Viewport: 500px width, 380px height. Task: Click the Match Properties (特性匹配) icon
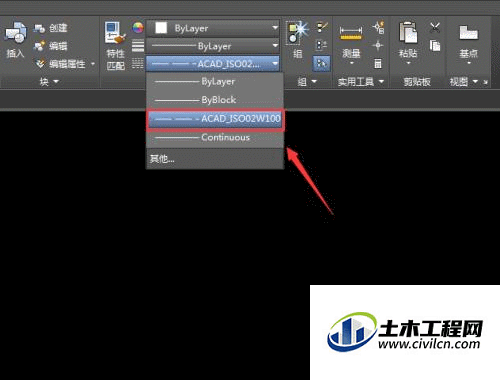tap(115, 33)
